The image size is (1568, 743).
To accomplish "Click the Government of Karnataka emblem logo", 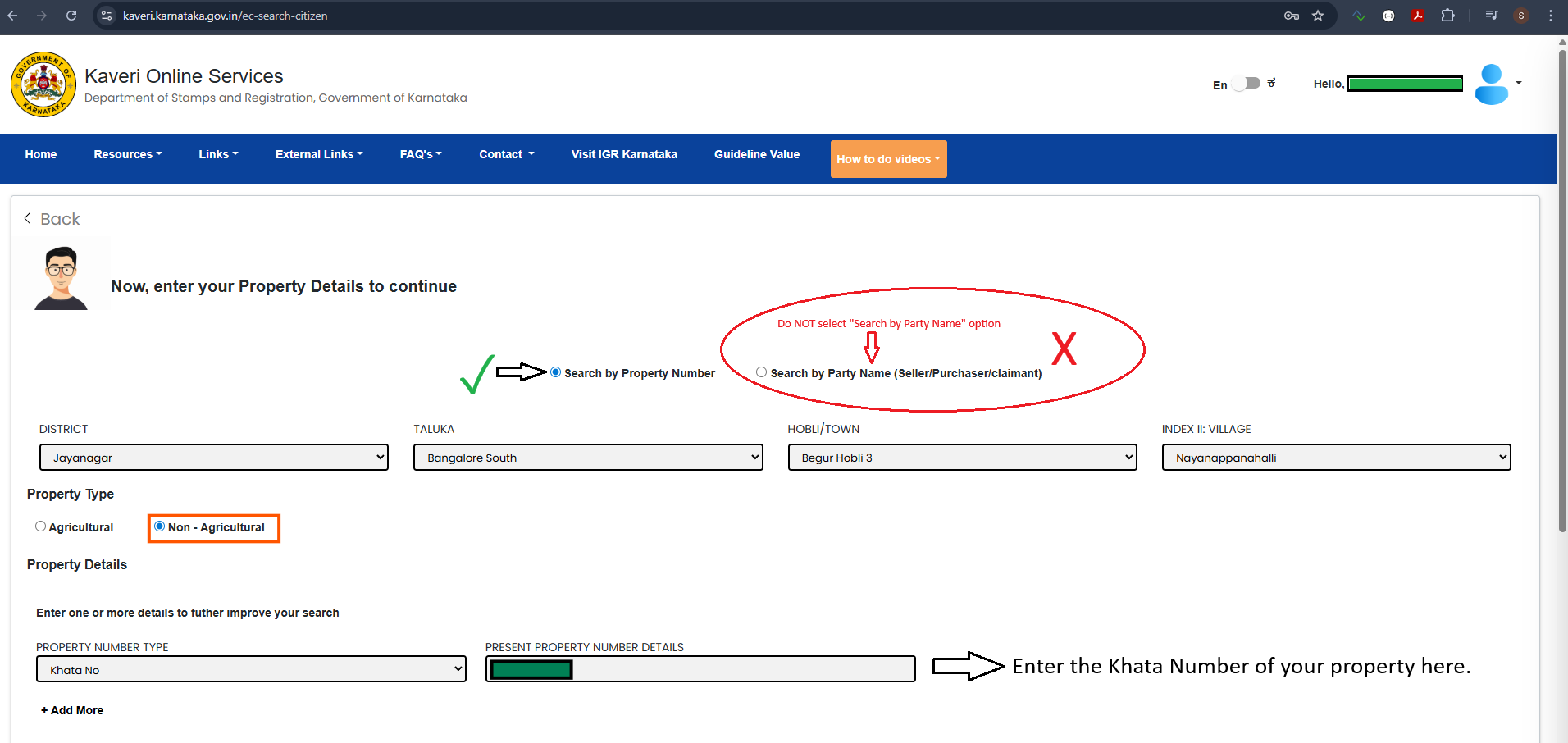I will click(43, 84).
